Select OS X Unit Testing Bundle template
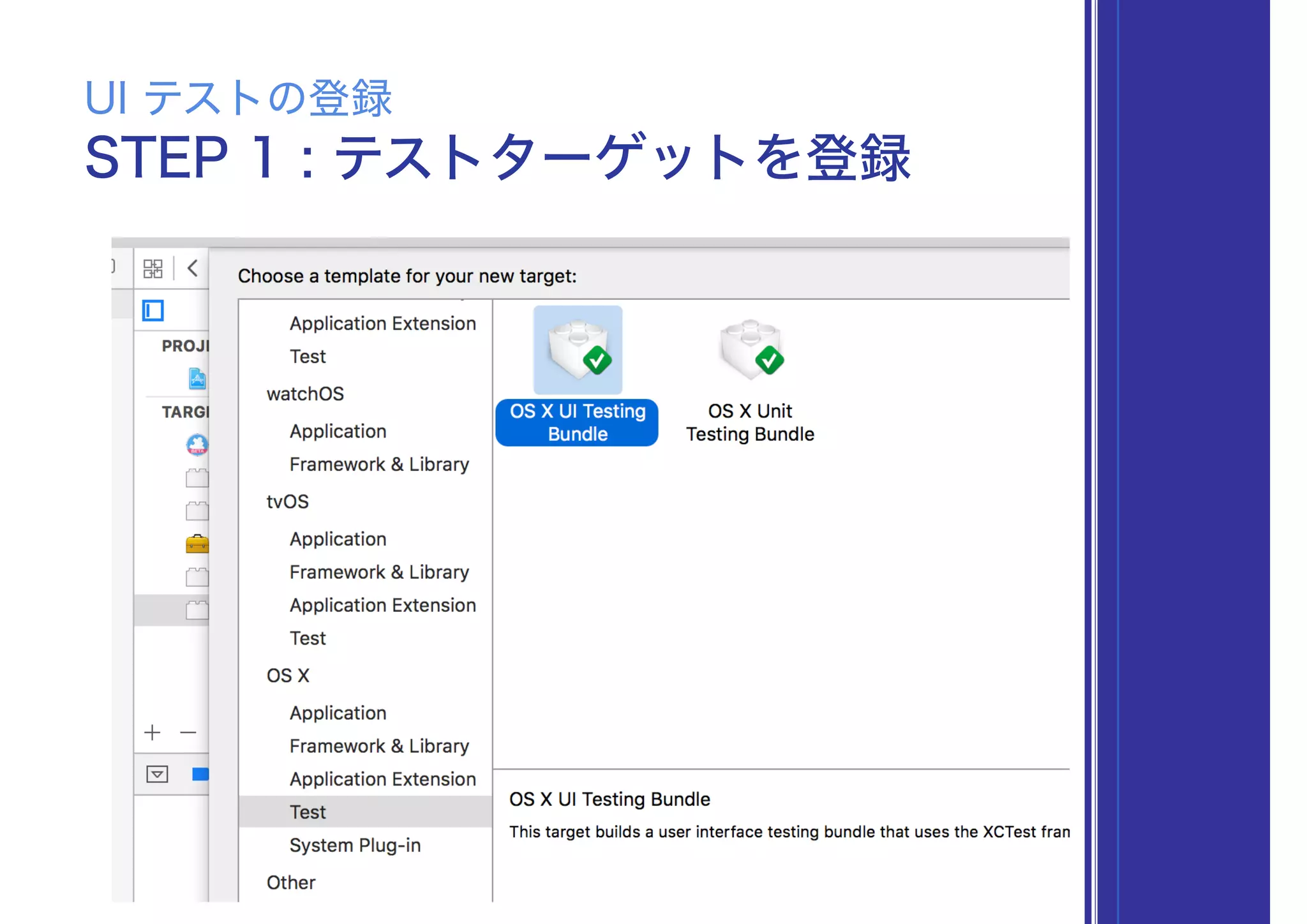The height and width of the screenshot is (924, 1307). (x=750, y=380)
